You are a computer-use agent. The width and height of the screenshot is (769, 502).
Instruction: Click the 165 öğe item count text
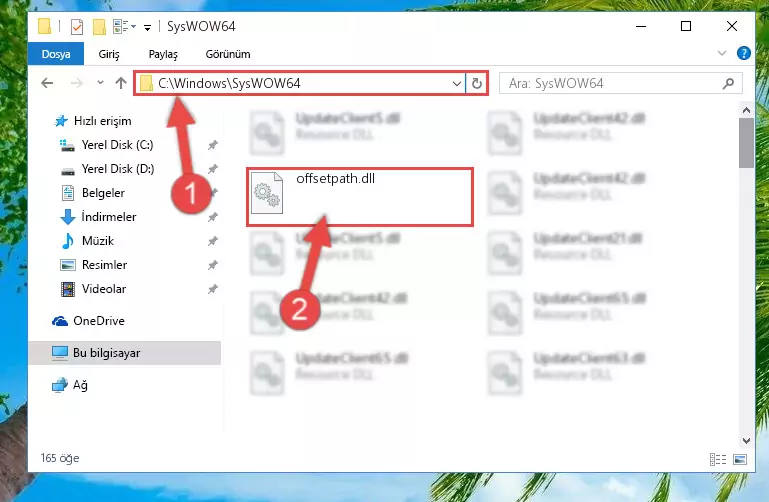(x=60, y=458)
